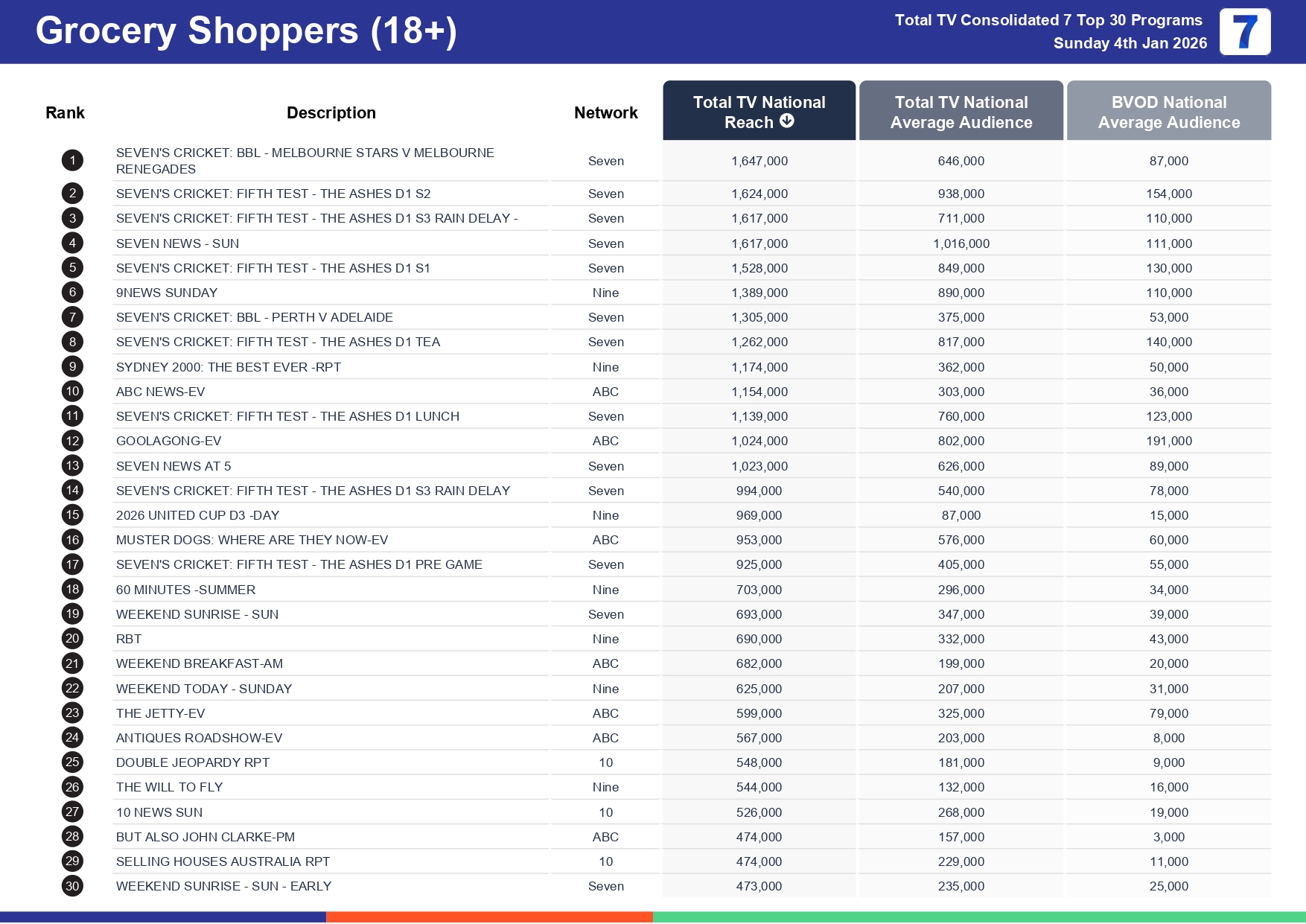Click the Network column header

605,113
